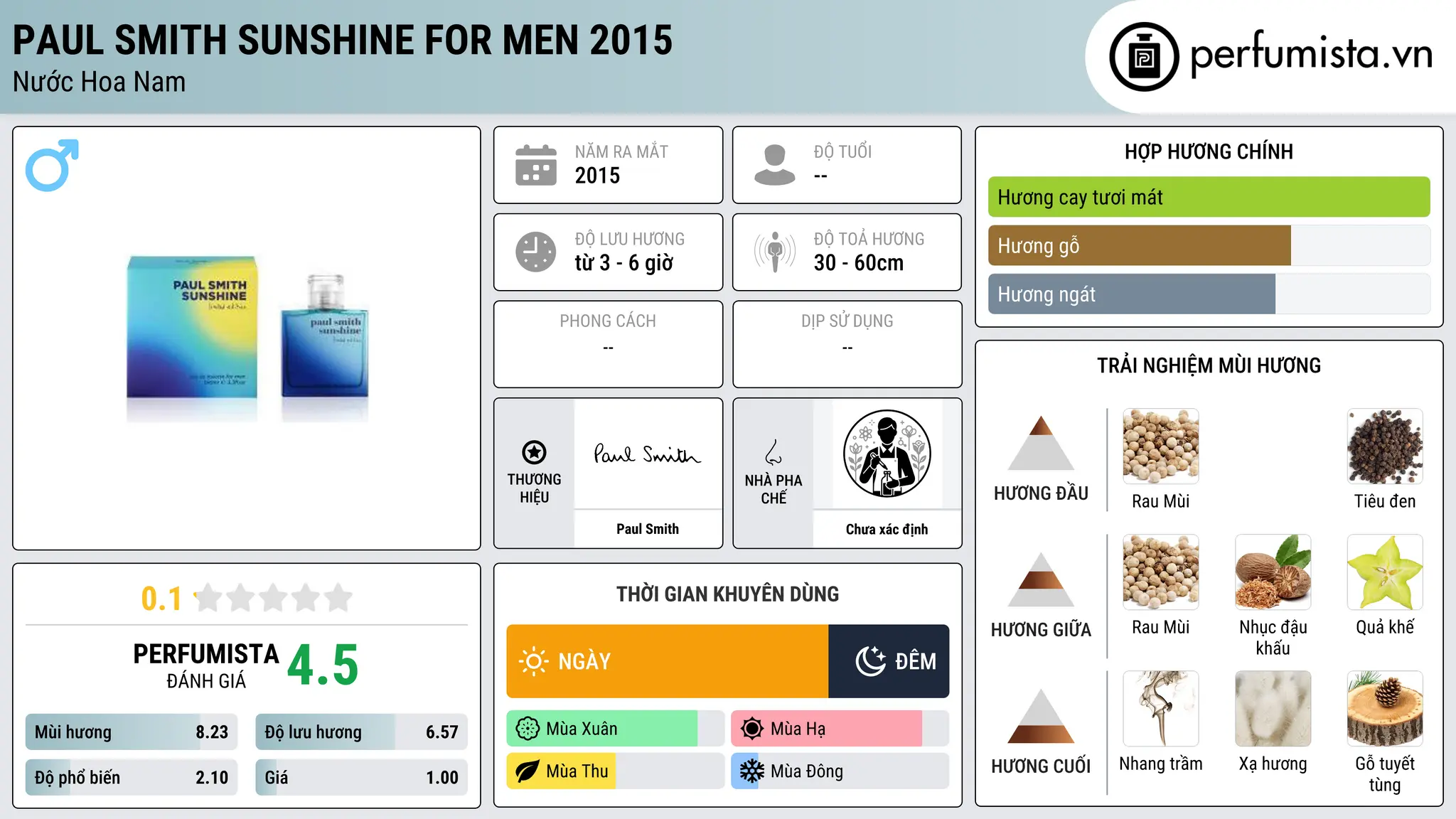Click the Rau Mùi image in Hương giữa row

pyautogui.click(x=1161, y=572)
